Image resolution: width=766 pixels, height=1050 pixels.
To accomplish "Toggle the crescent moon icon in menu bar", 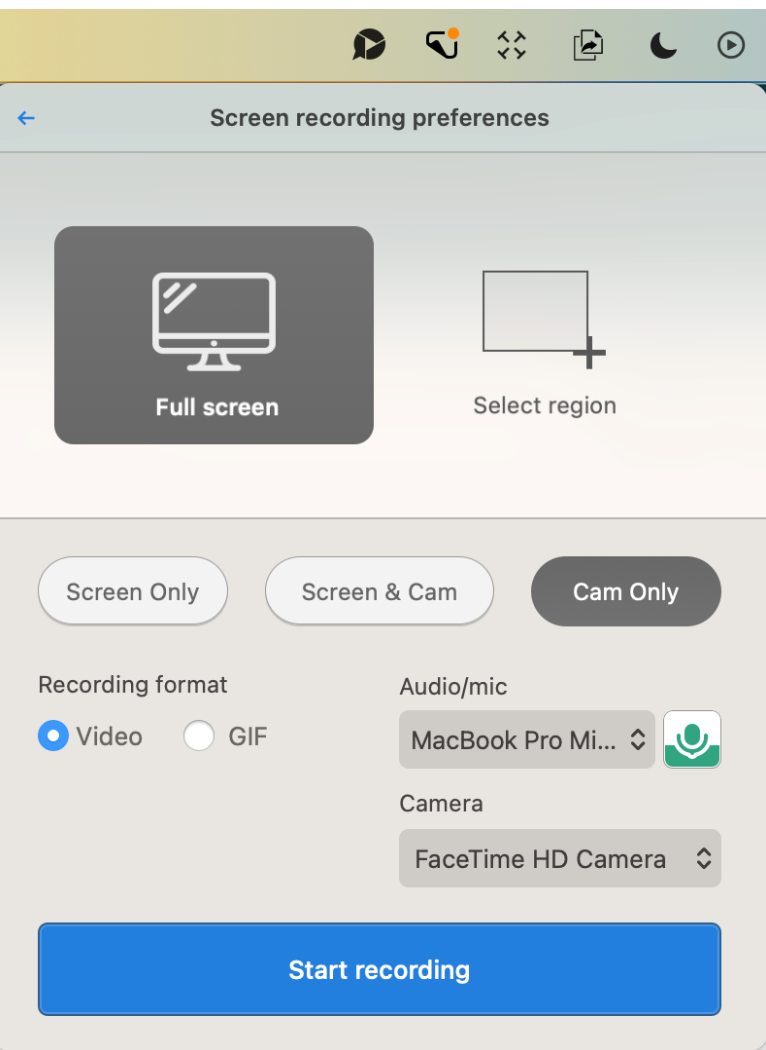I will click(x=663, y=46).
